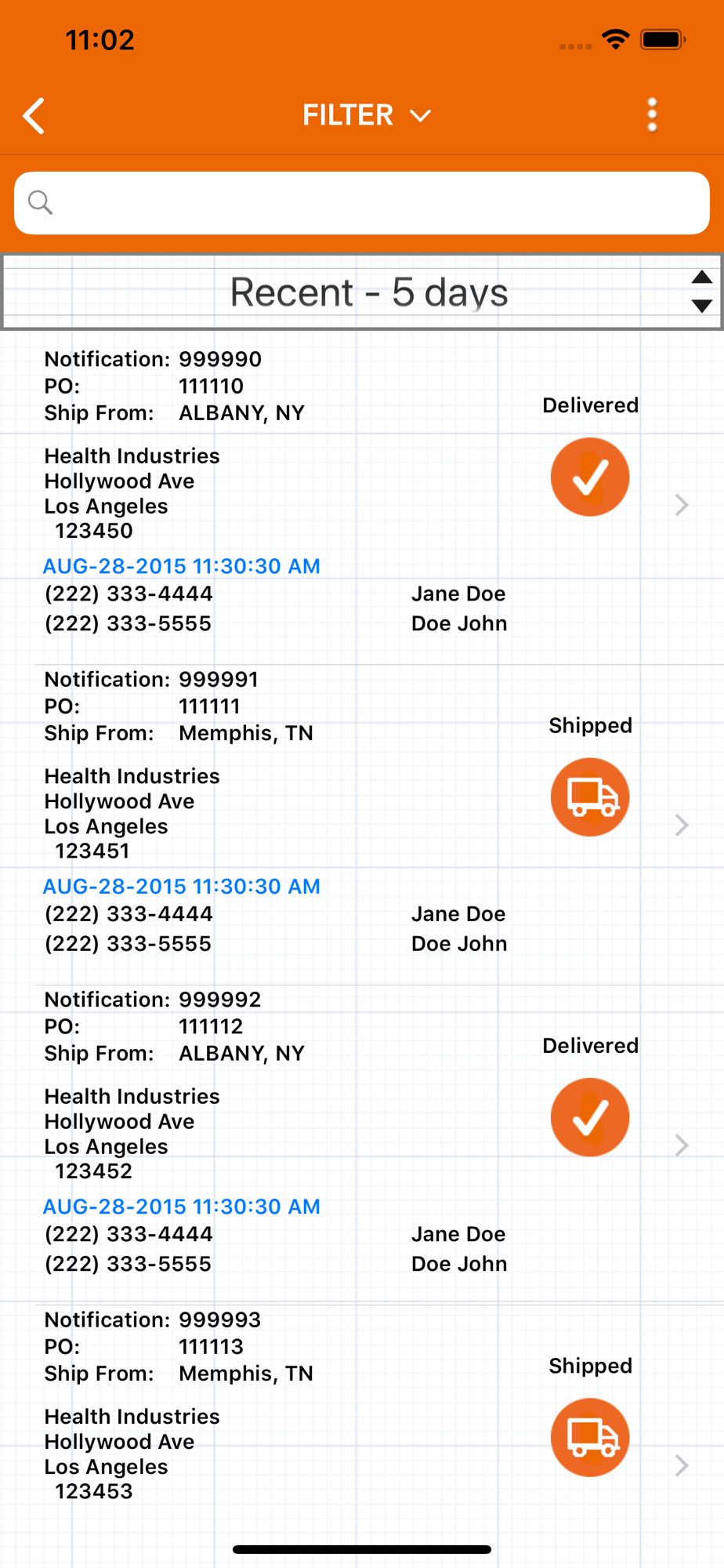The width and height of the screenshot is (724, 1568).
Task: Tap Shipped truck icon for notification 999993
Action: (590, 1436)
